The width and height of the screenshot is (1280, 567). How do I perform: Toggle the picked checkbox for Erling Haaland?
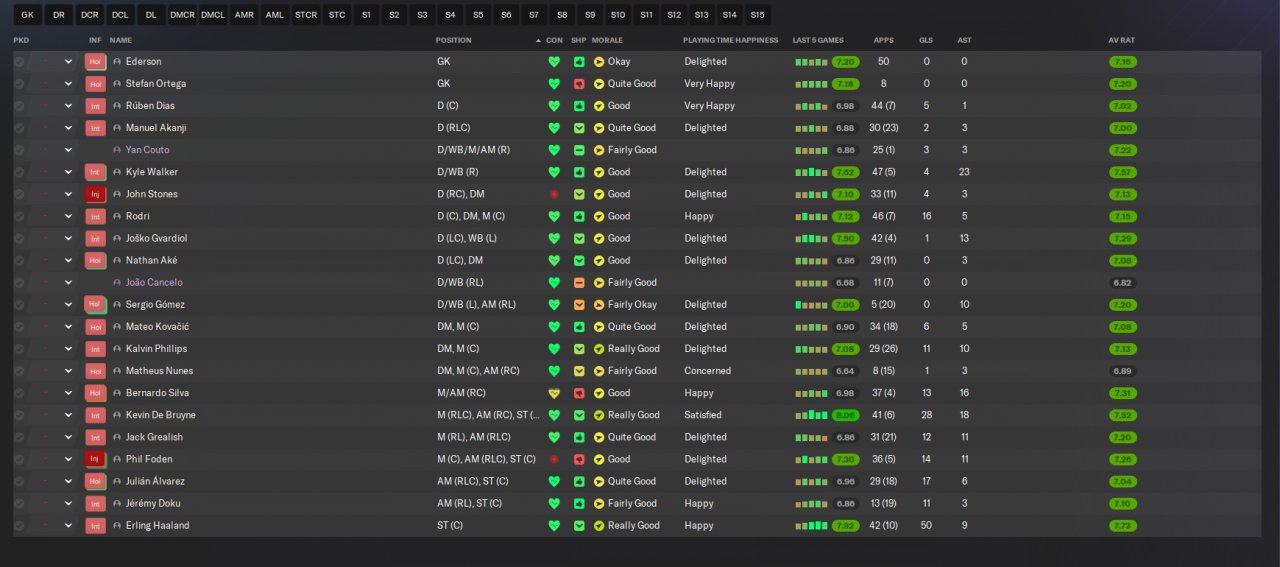pos(19,526)
